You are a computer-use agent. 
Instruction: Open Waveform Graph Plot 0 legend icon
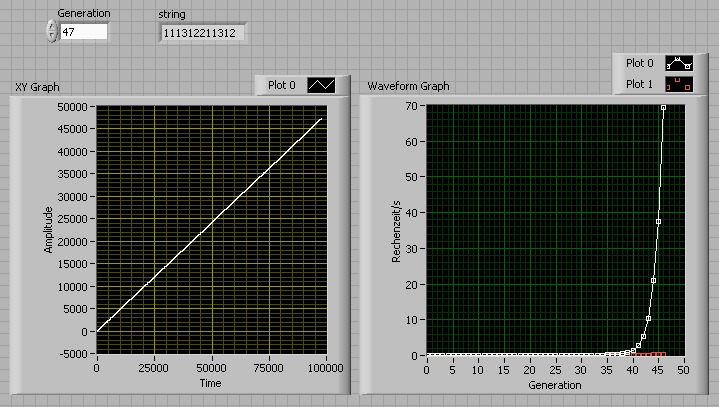679,63
